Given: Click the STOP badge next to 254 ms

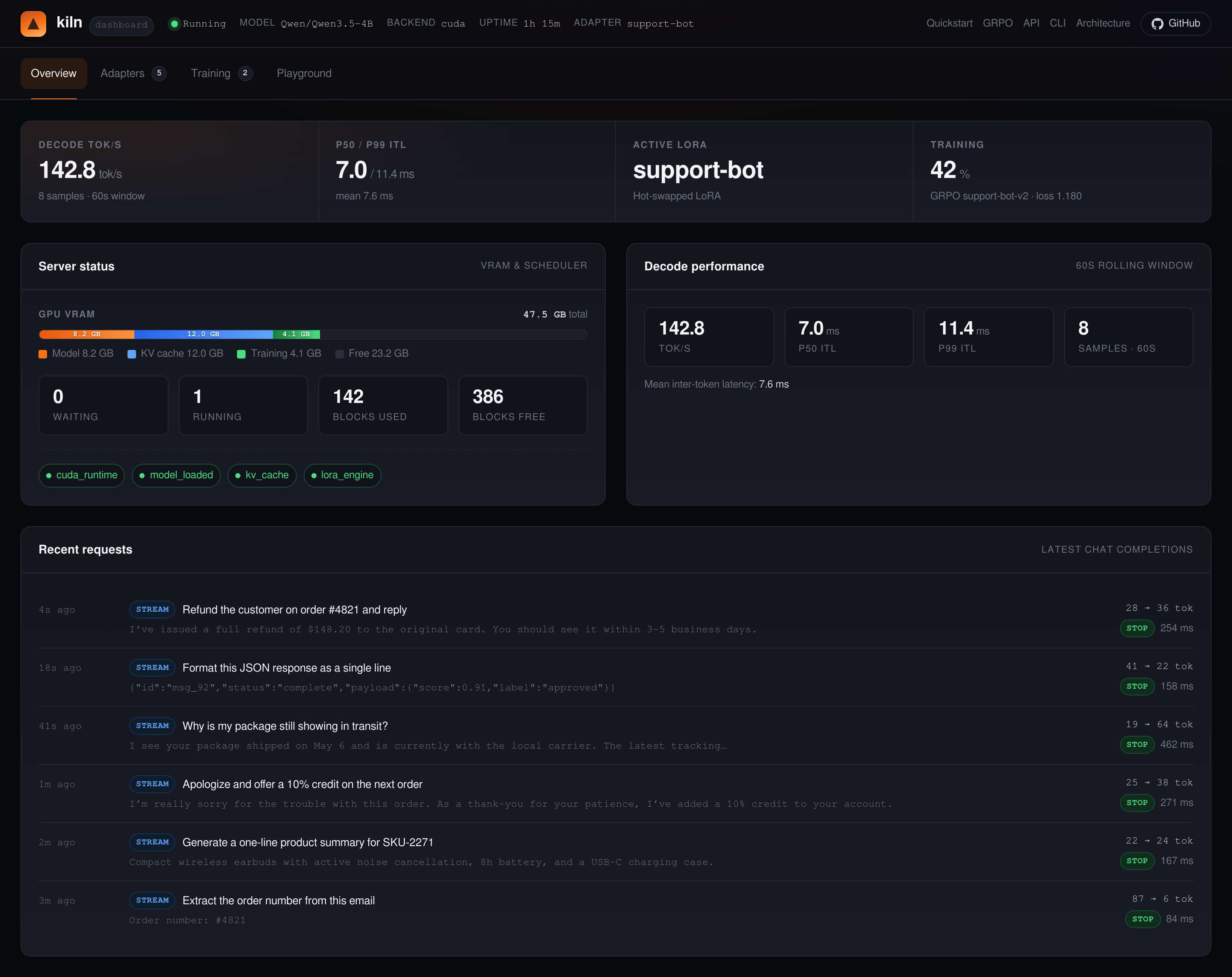Looking at the screenshot, I should click(1137, 628).
